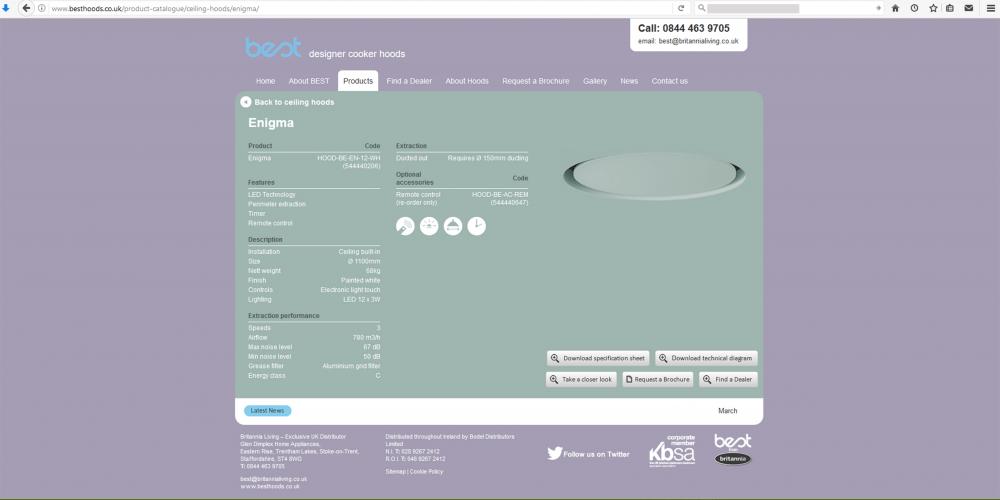Click Follow us on Twitter text link
Viewport: 1000px width, 500px height.
point(596,454)
